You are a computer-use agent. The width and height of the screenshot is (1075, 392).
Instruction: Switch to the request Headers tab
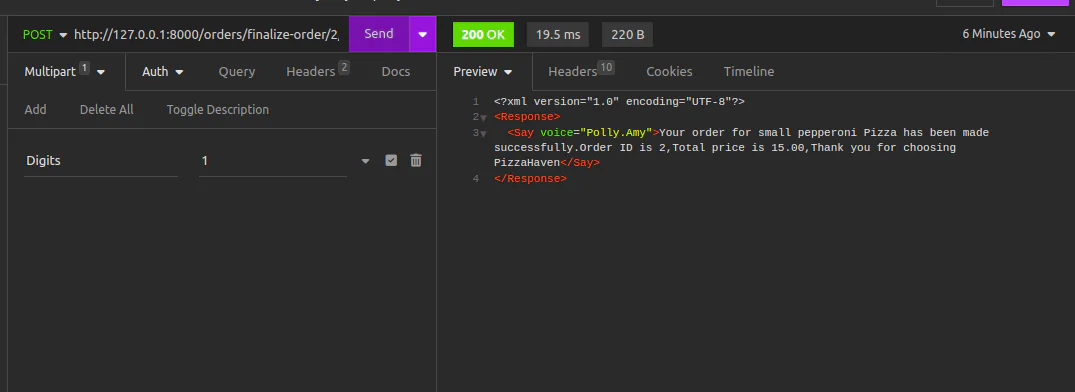pyautogui.click(x=317, y=71)
